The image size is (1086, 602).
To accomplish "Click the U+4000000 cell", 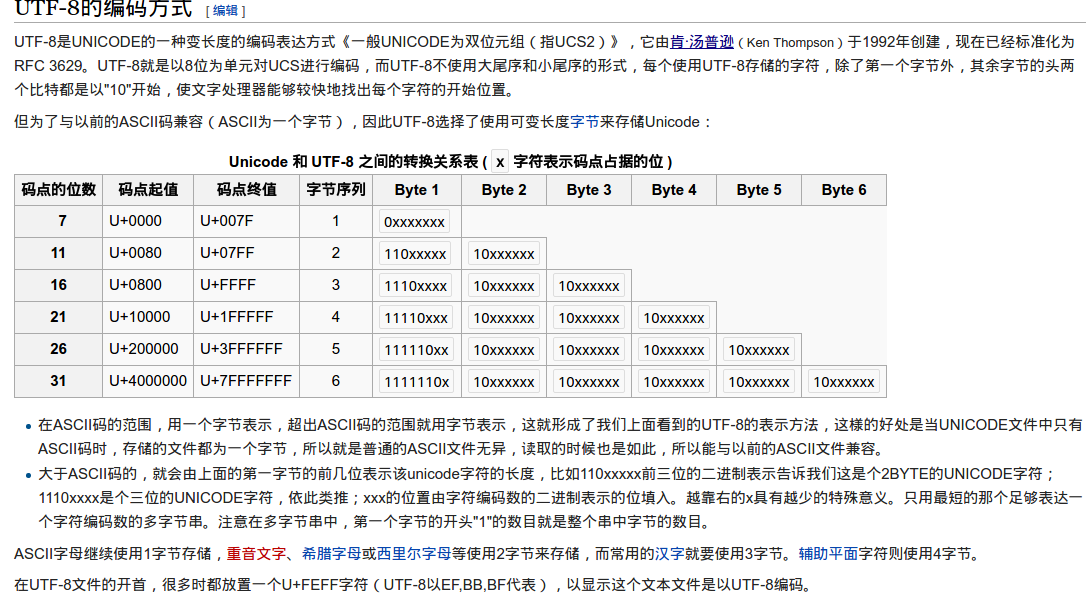I will coord(148,381).
